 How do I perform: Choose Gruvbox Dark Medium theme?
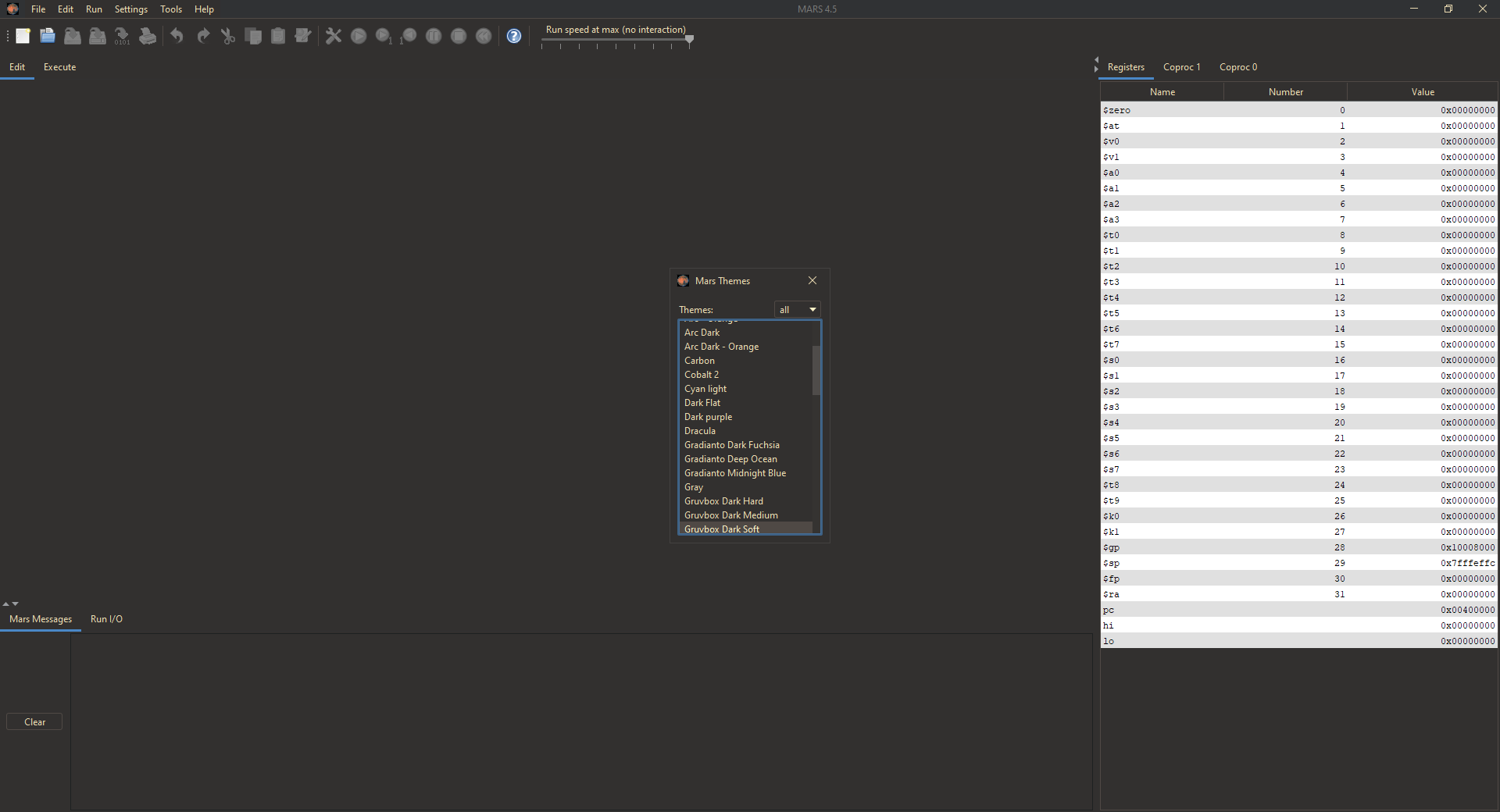746,515
